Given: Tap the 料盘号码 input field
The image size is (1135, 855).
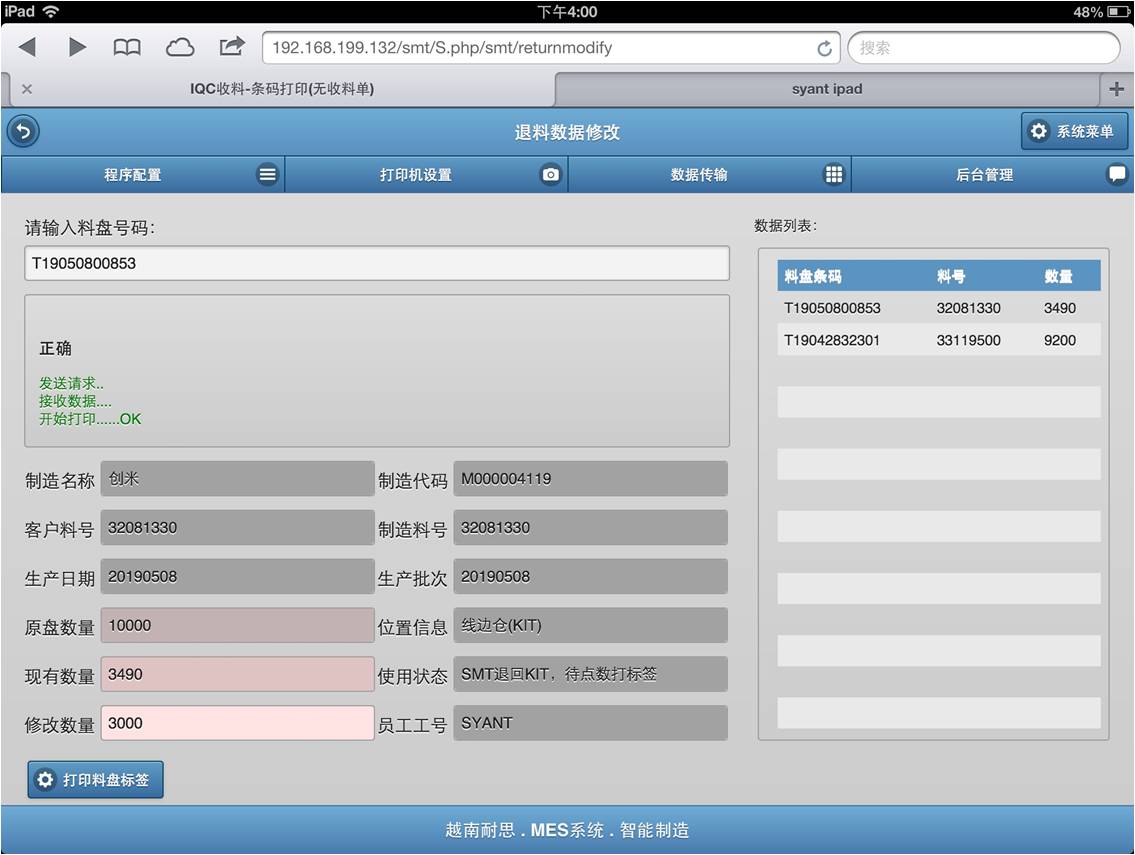Looking at the screenshot, I should point(377,264).
